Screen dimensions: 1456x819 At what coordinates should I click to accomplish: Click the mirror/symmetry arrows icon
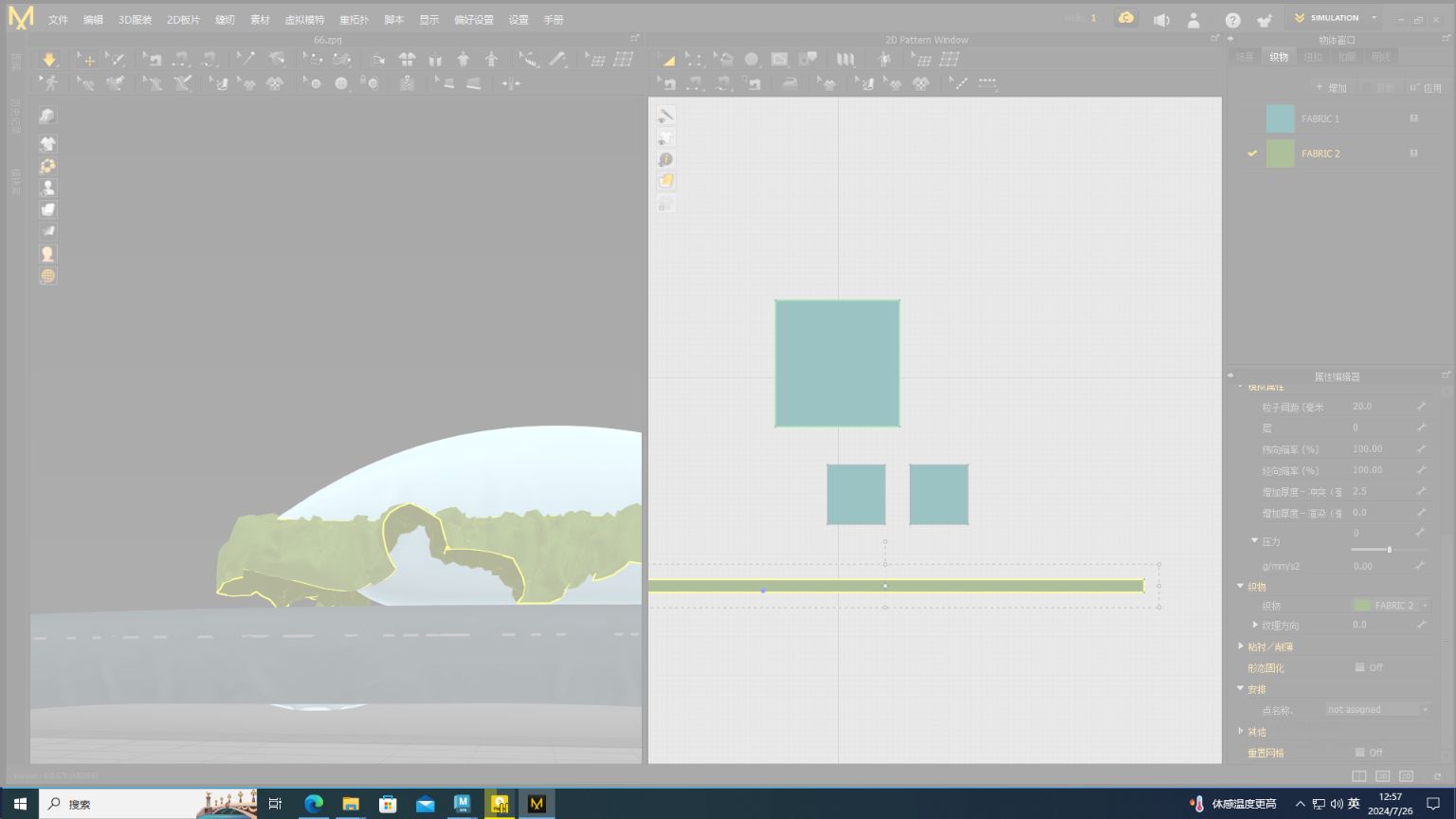coord(511,83)
